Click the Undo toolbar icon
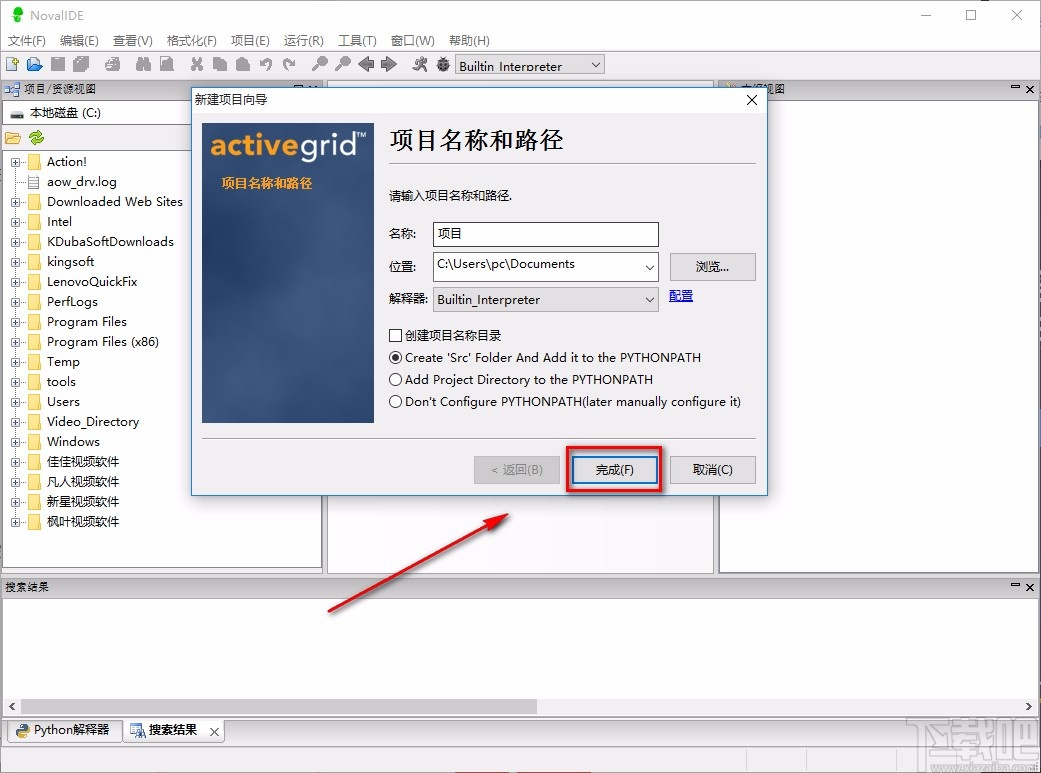 click(266, 64)
